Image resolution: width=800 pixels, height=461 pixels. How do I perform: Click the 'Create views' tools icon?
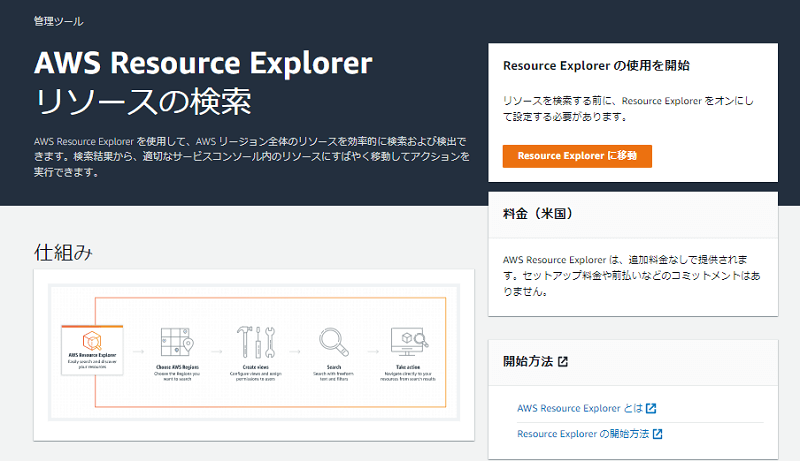pyautogui.click(x=256, y=342)
